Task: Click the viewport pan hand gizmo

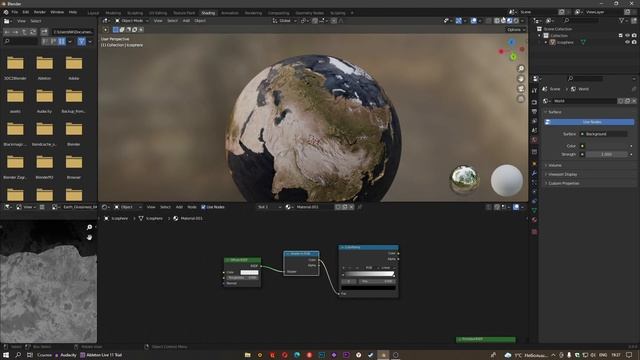Action: 521,78
